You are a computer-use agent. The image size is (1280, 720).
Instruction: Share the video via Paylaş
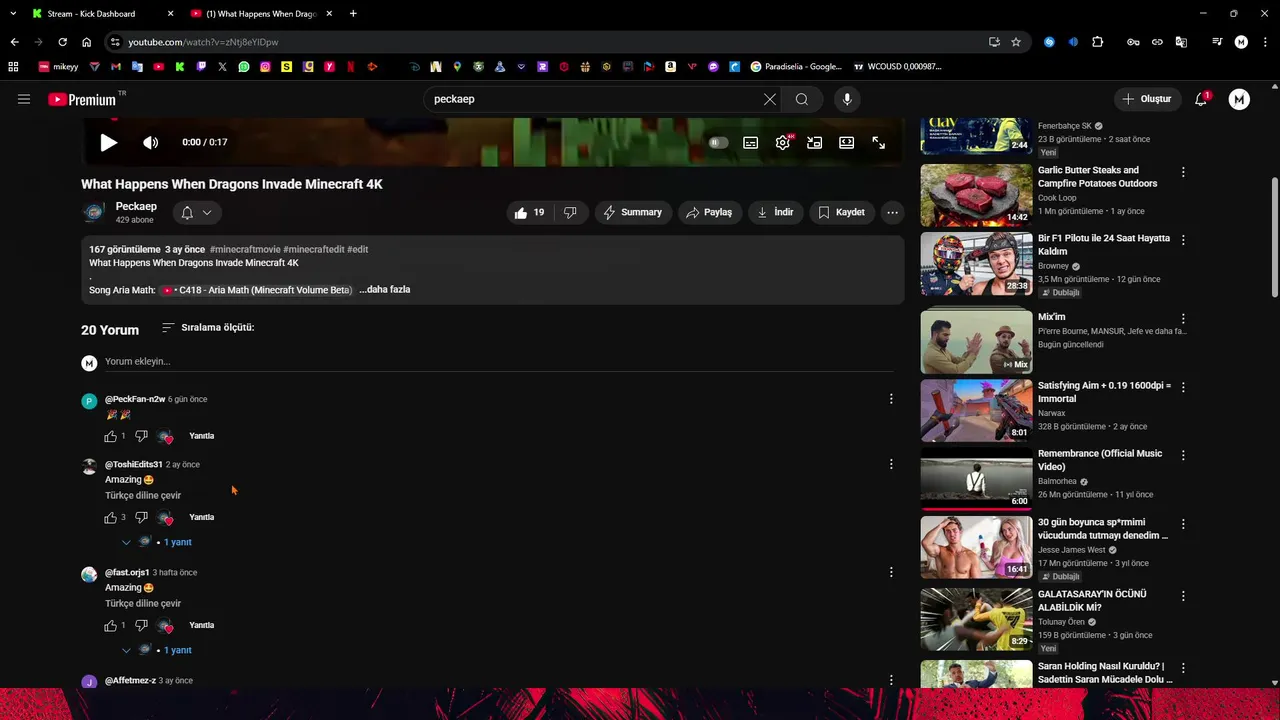tap(708, 212)
